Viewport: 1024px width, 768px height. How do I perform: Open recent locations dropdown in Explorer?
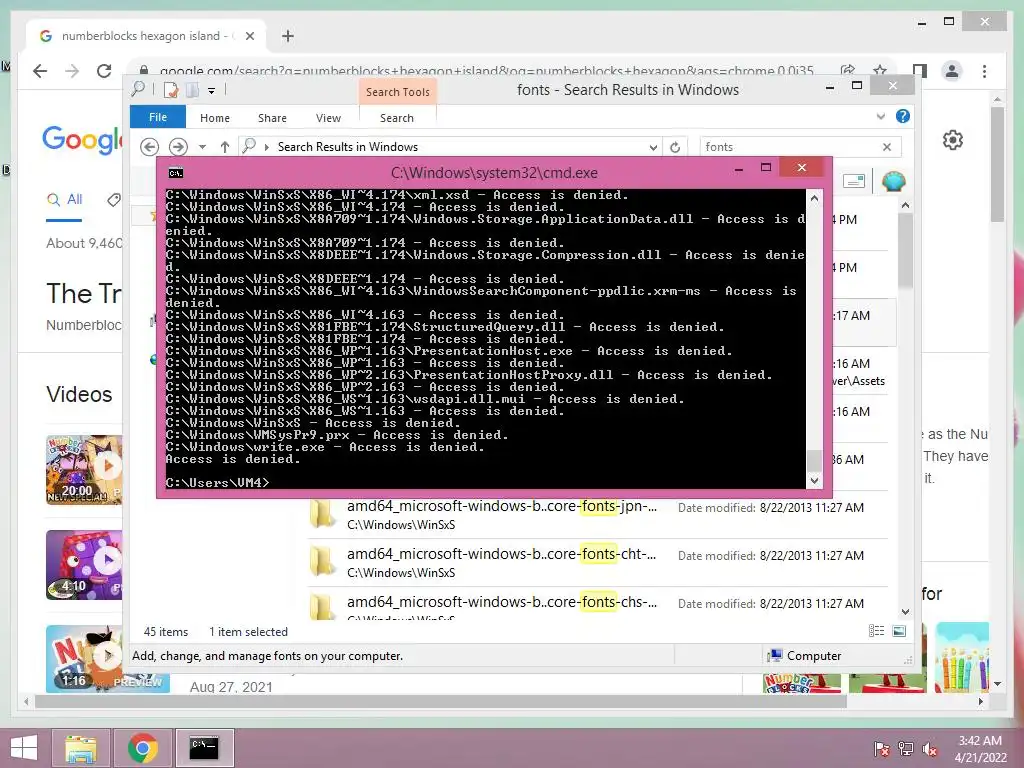click(x=202, y=147)
